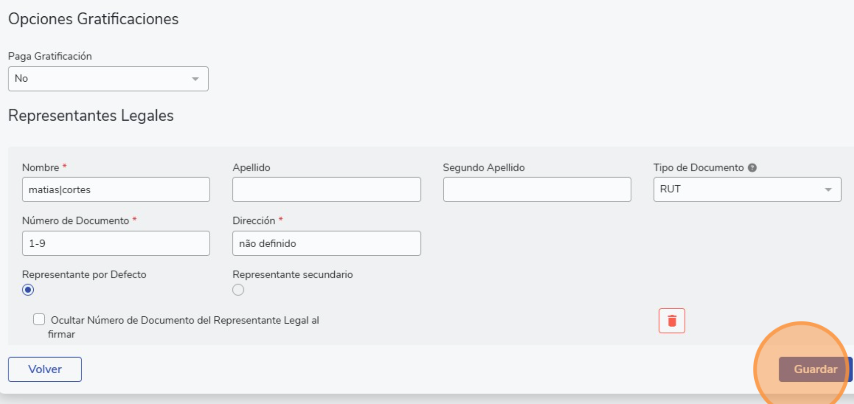Click the blue button beside Guardar
The height and width of the screenshot is (404, 854).
(851, 369)
